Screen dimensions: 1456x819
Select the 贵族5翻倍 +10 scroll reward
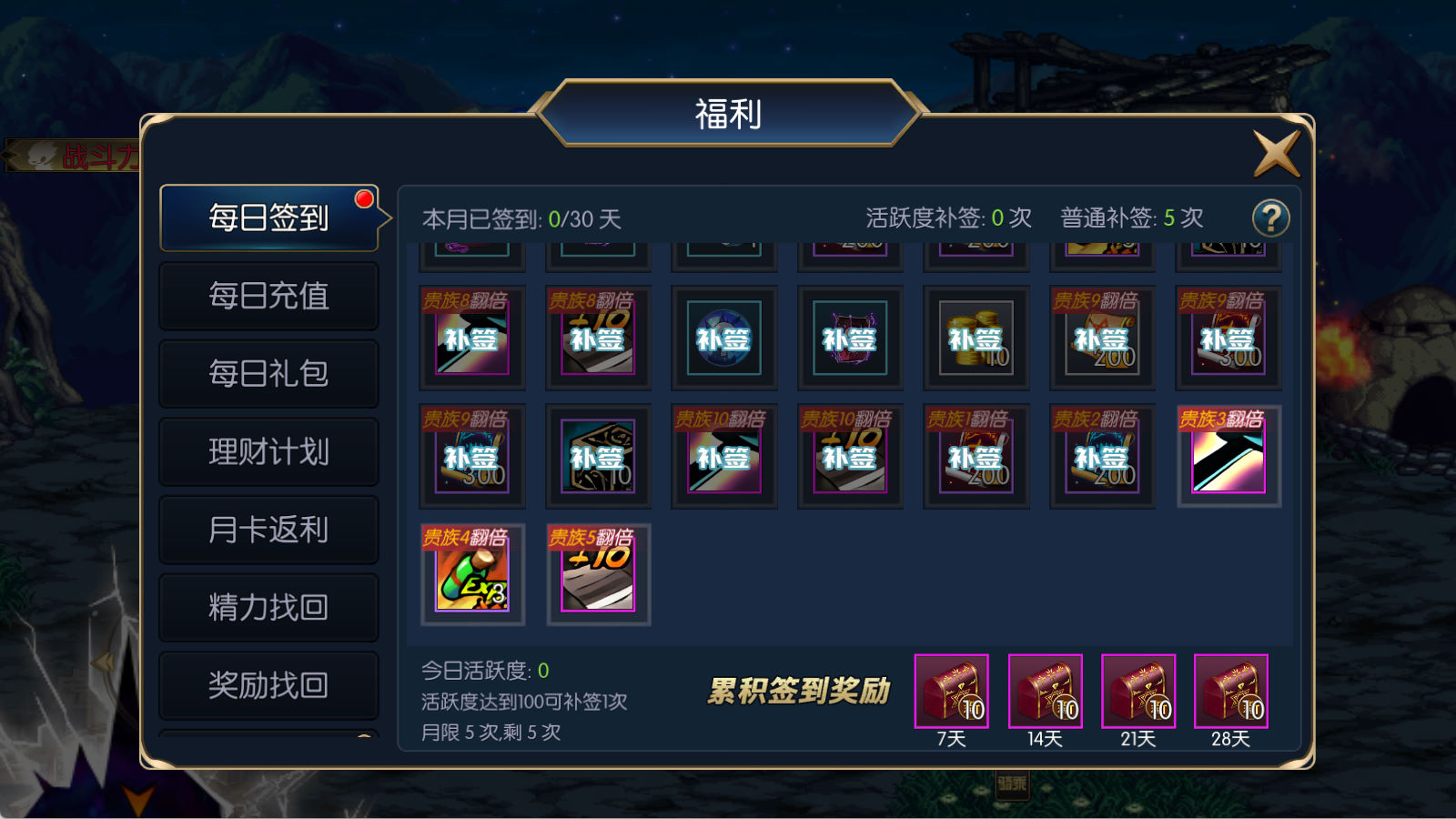point(598,574)
